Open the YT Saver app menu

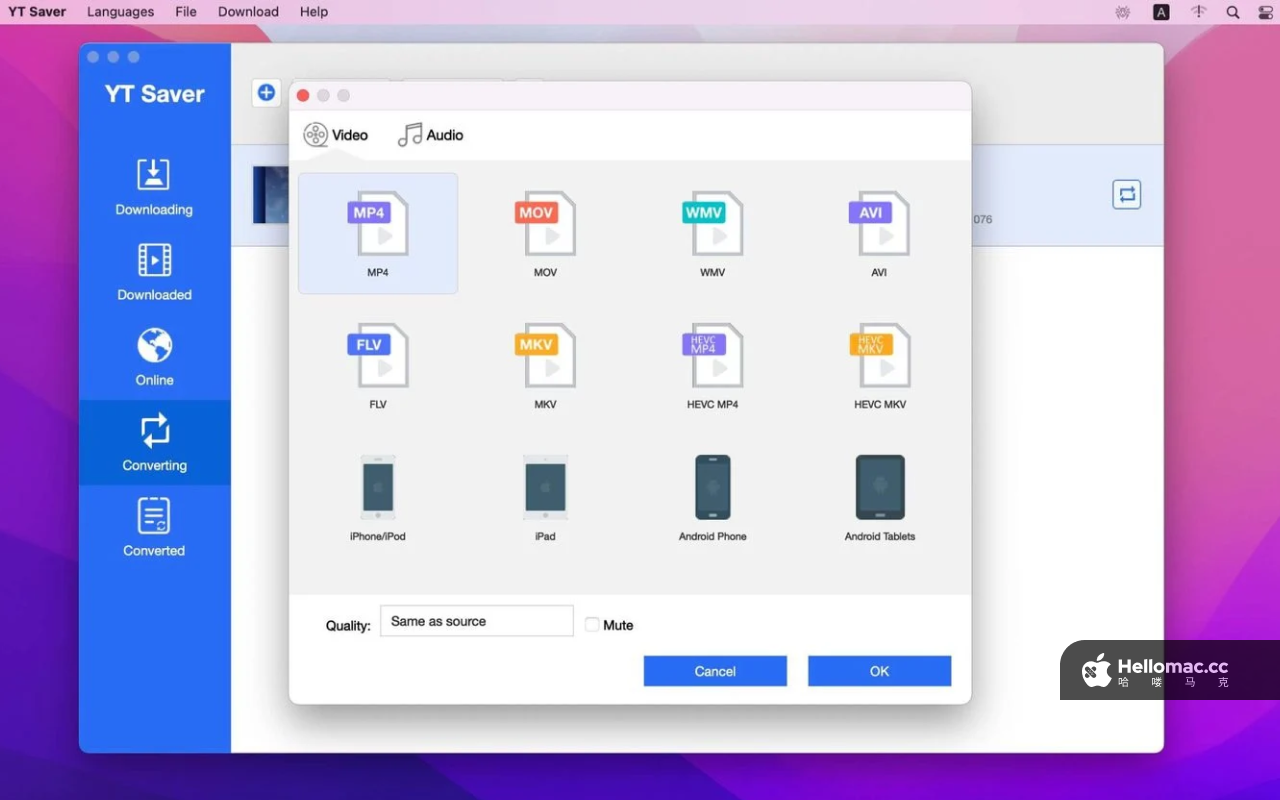37,12
